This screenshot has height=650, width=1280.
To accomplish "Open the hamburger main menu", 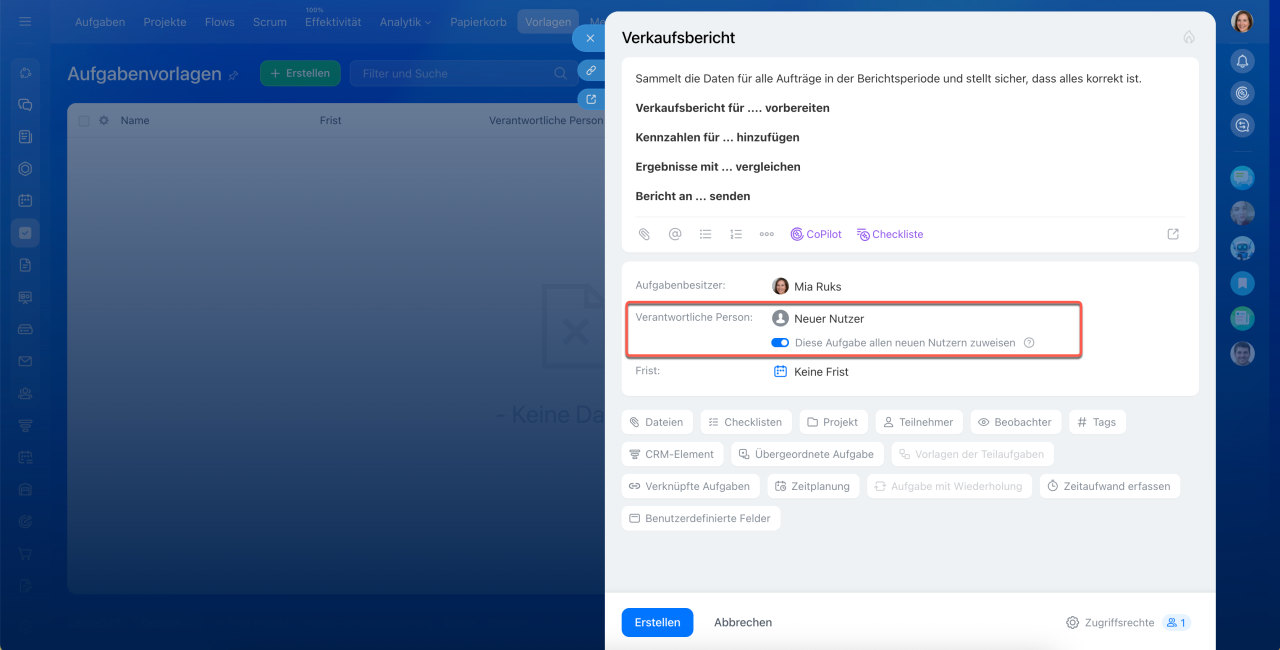I will click(25, 21).
